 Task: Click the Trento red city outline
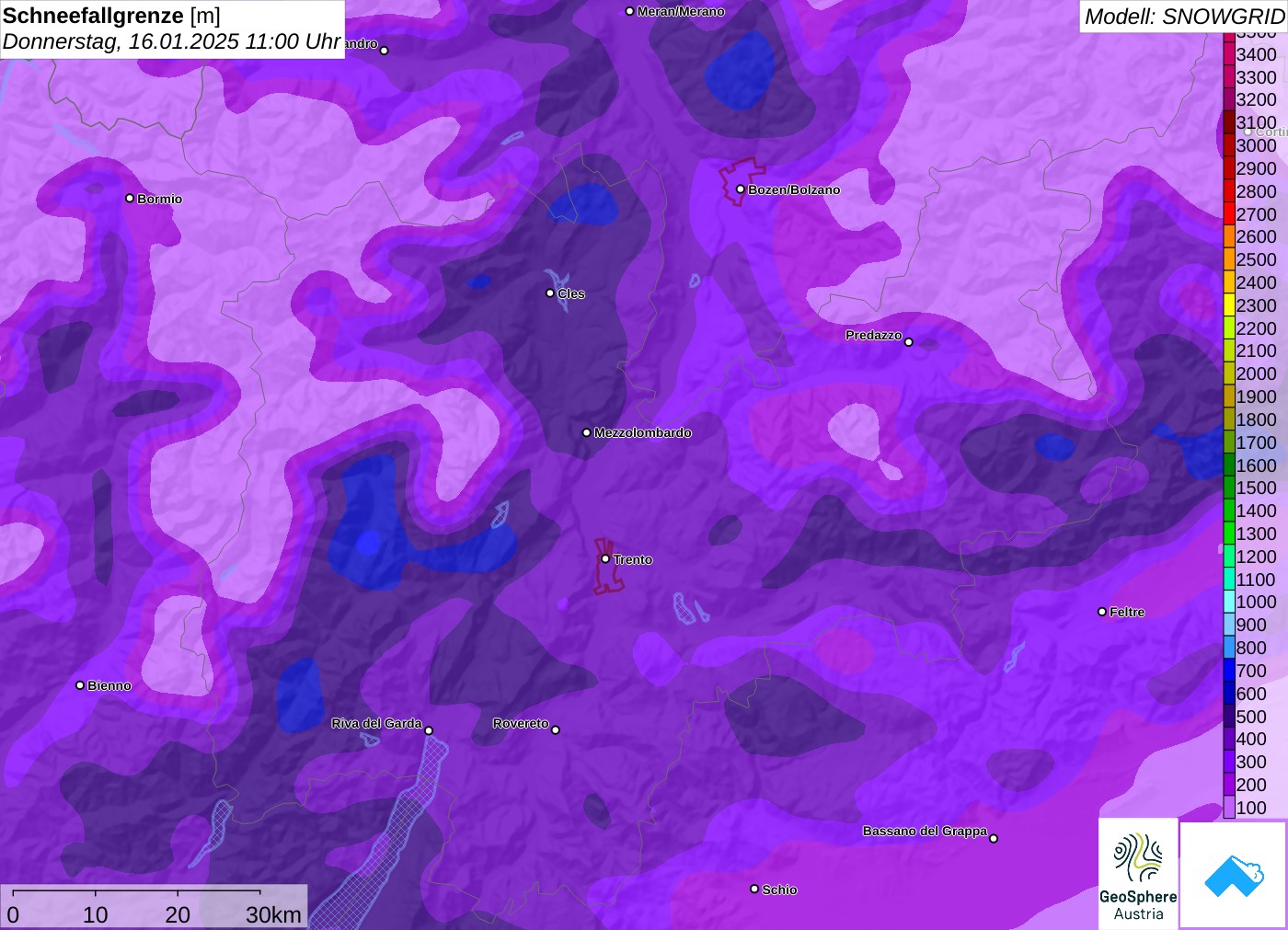608,567
